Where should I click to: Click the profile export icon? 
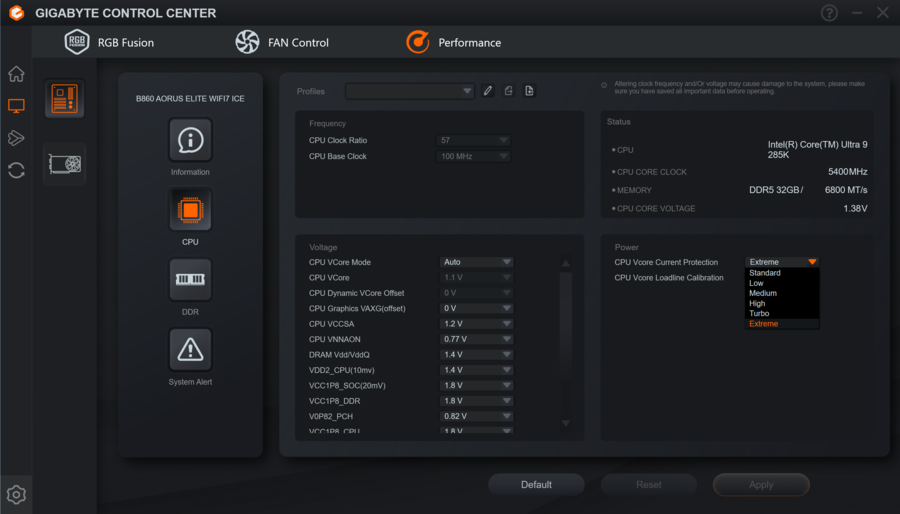pos(509,91)
